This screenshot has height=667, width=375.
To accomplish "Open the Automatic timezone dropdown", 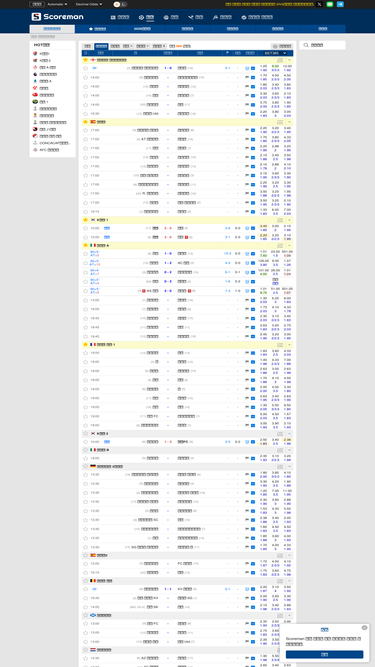I will [x=57, y=4].
